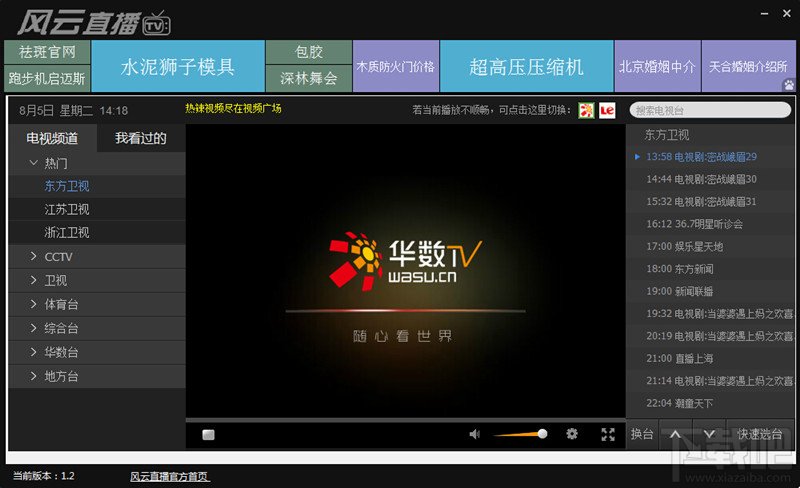Switch to the 我看过的 tab

141,138
